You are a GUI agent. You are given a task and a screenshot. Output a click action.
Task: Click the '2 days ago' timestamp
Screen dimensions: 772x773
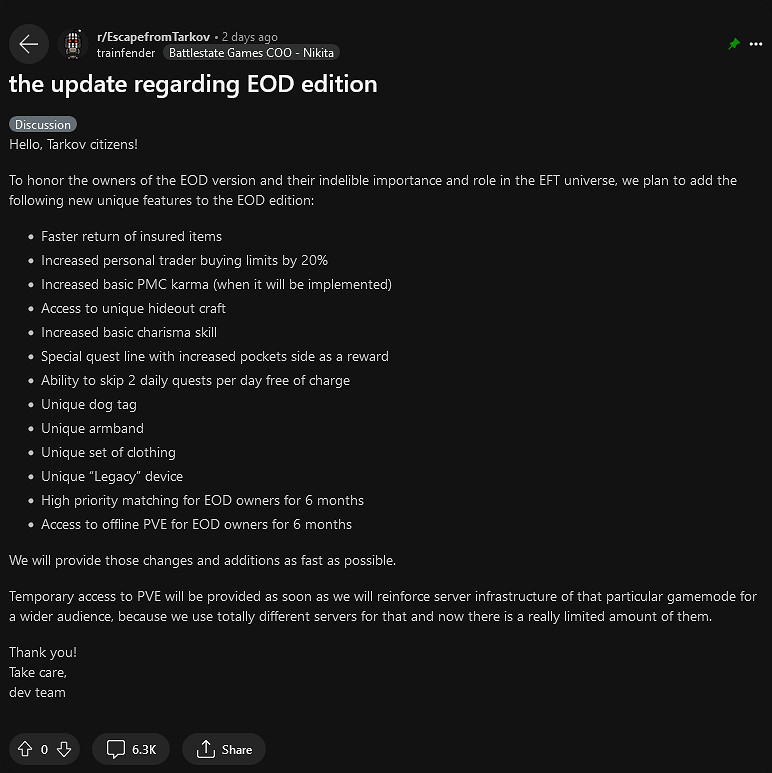click(x=250, y=37)
